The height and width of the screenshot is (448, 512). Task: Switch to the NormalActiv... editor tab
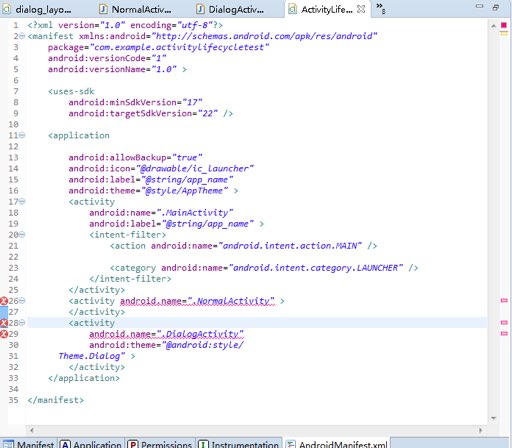[x=137, y=9]
